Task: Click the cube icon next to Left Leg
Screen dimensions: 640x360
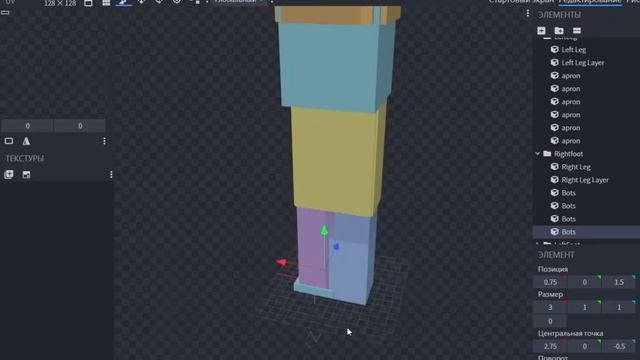Action: [554, 49]
